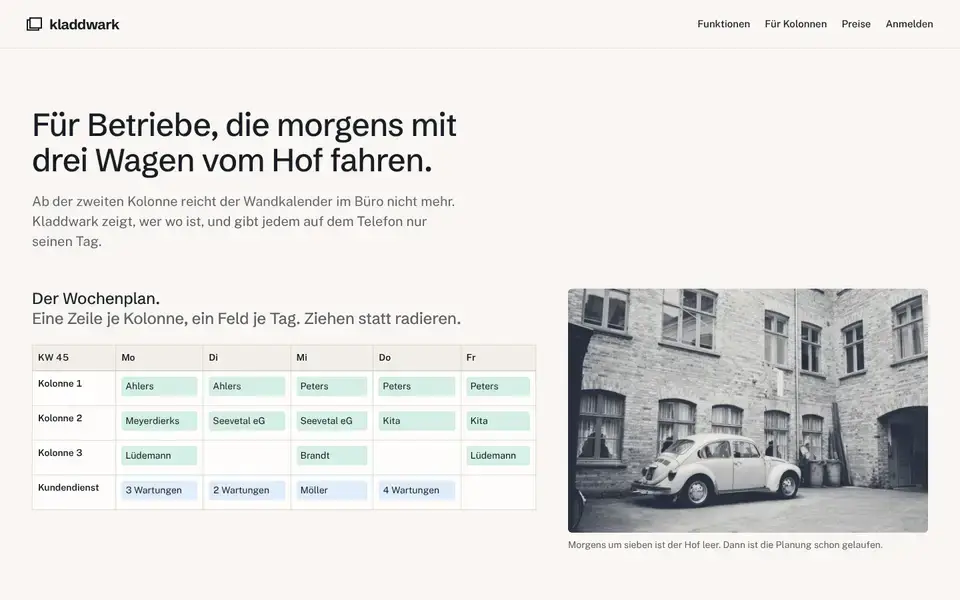Click the kladdwark logo icon
Image resolution: width=960 pixels, height=600 pixels.
(x=34, y=24)
